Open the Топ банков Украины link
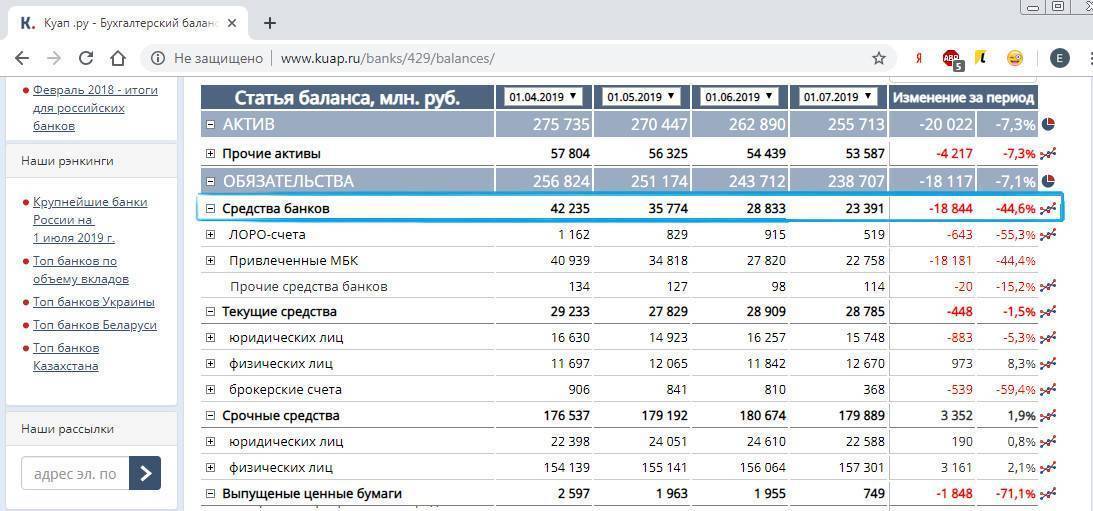Image resolution: width=1093 pixels, height=511 pixels. point(93,302)
